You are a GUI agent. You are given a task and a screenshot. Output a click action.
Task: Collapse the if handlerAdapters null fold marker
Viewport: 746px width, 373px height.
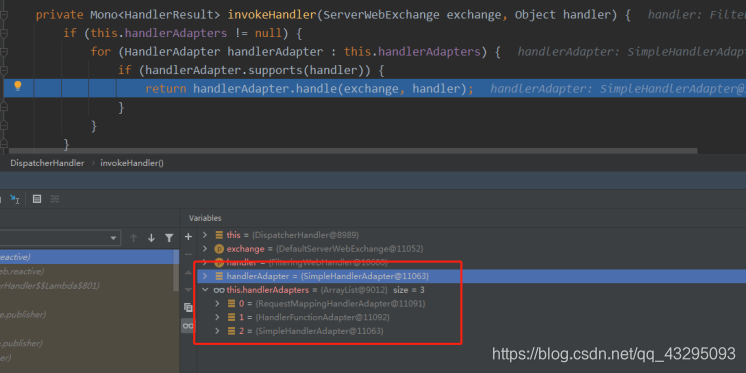(x=4, y=34)
